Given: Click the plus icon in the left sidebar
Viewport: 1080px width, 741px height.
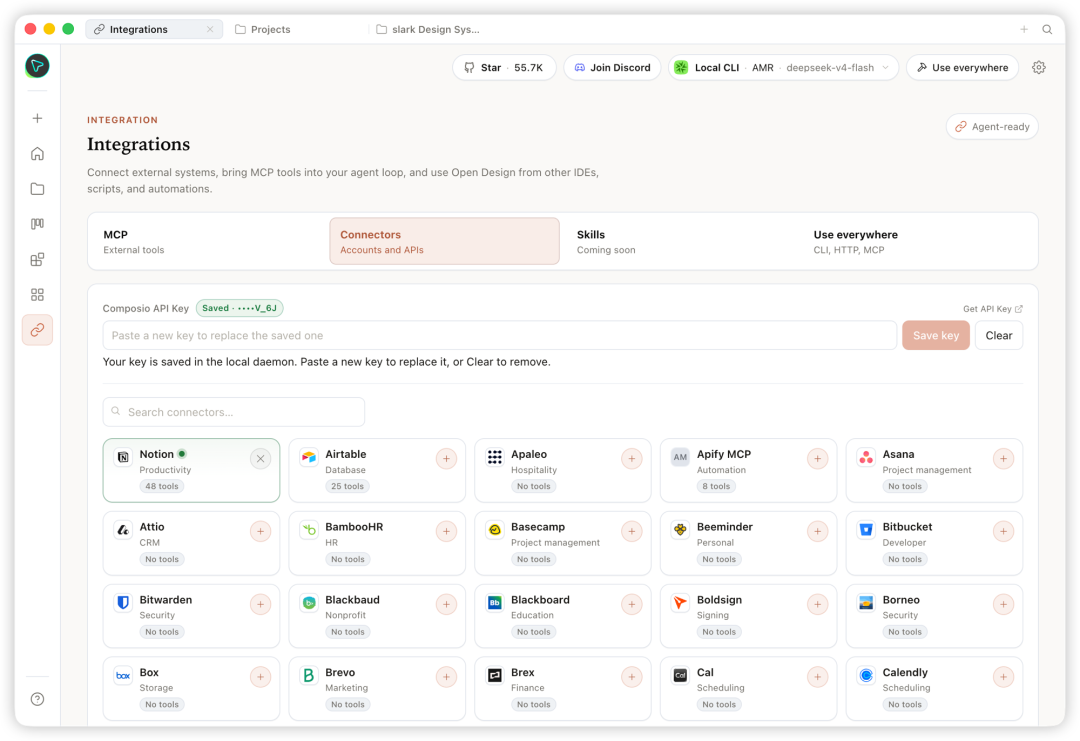Looking at the screenshot, I should click(x=37, y=118).
